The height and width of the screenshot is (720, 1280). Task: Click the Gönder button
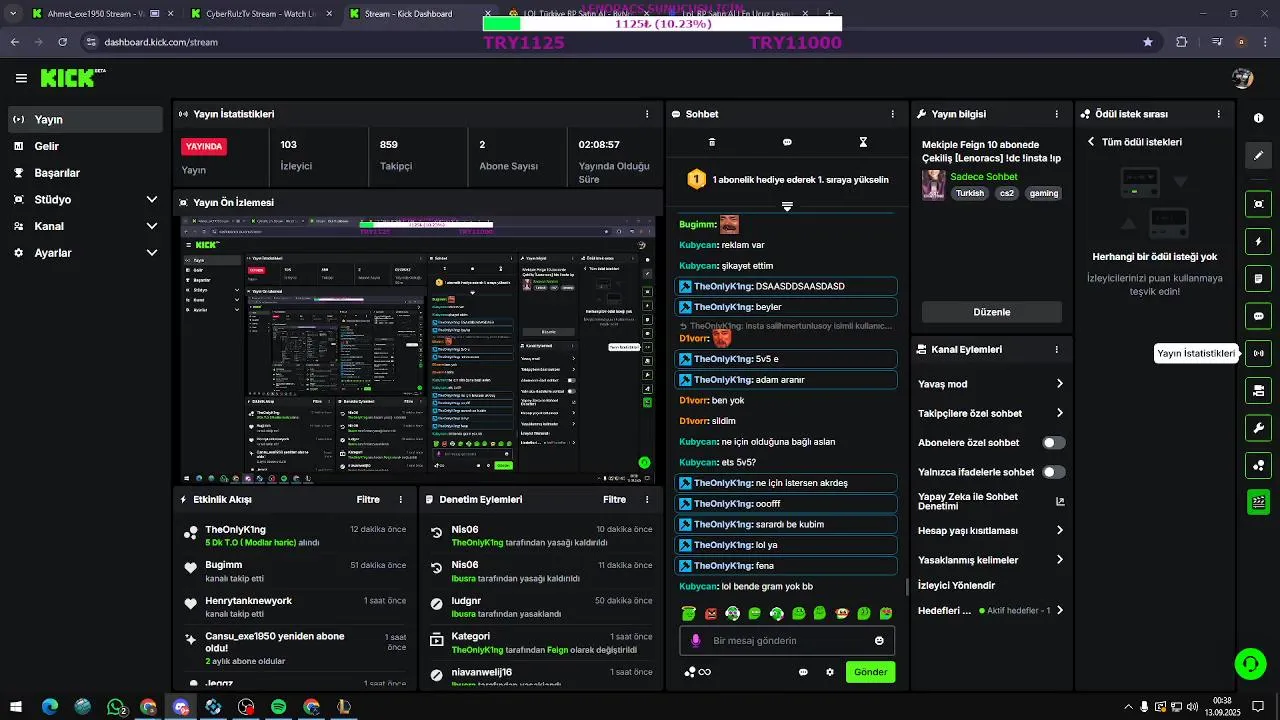(870, 672)
